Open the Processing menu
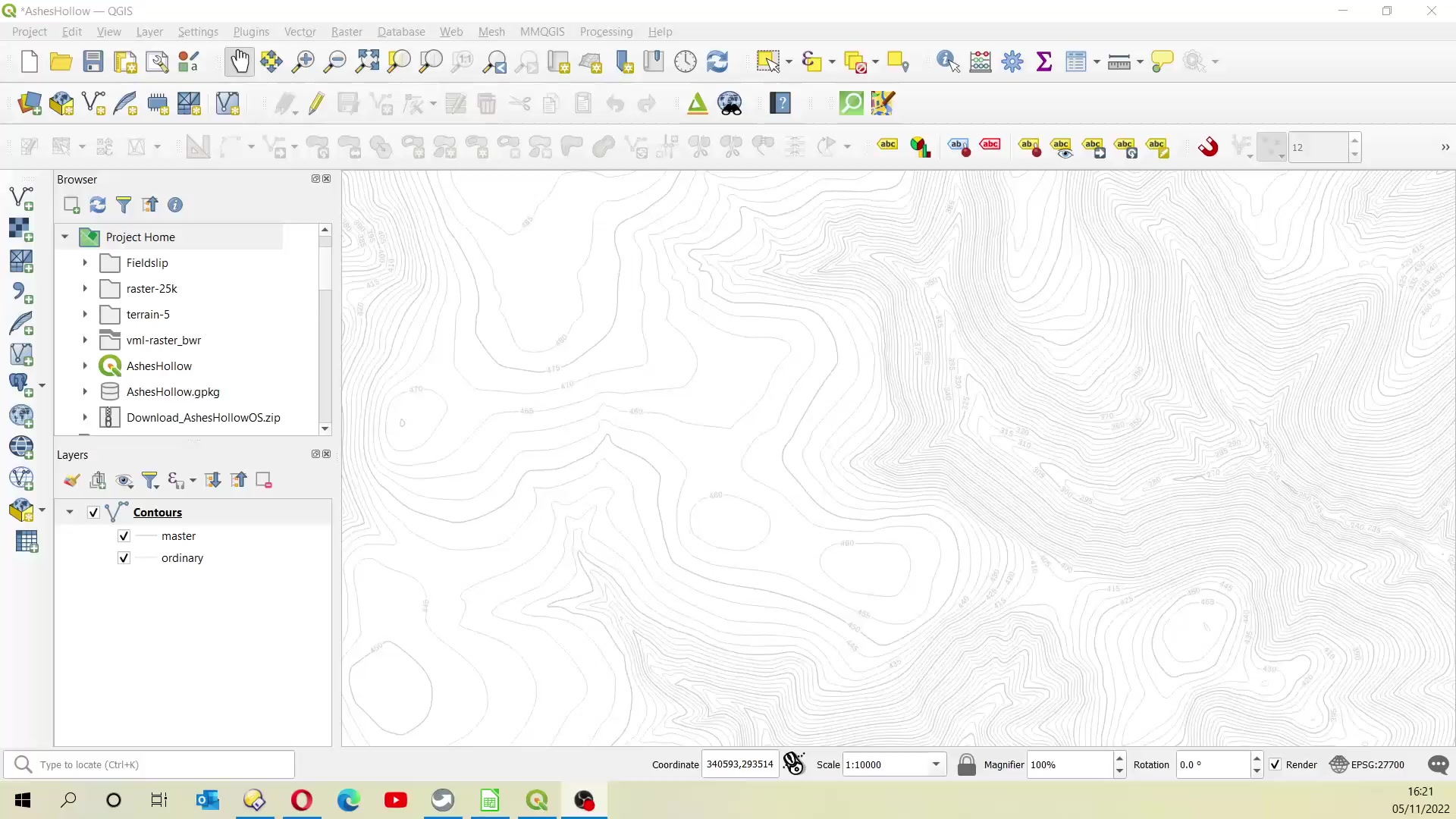 point(606,31)
